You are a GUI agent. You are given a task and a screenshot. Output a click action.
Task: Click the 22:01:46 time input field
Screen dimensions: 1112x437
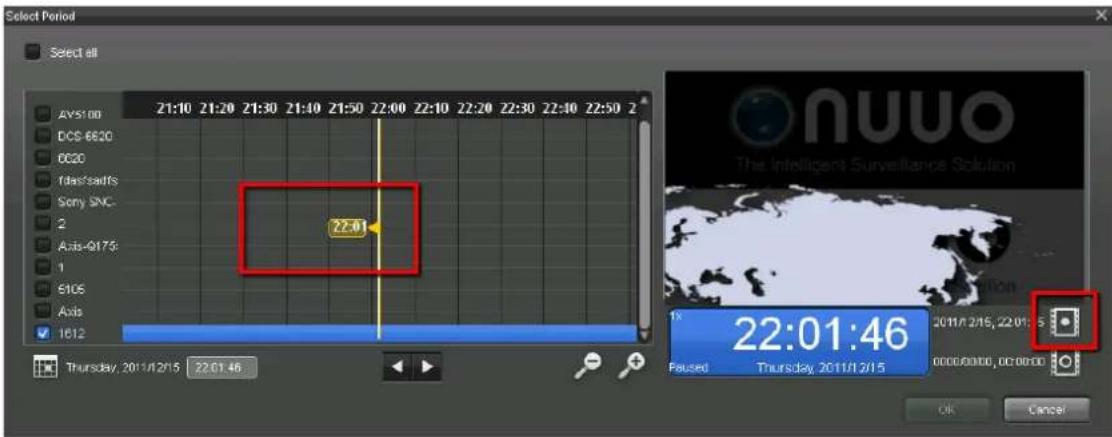click(223, 368)
